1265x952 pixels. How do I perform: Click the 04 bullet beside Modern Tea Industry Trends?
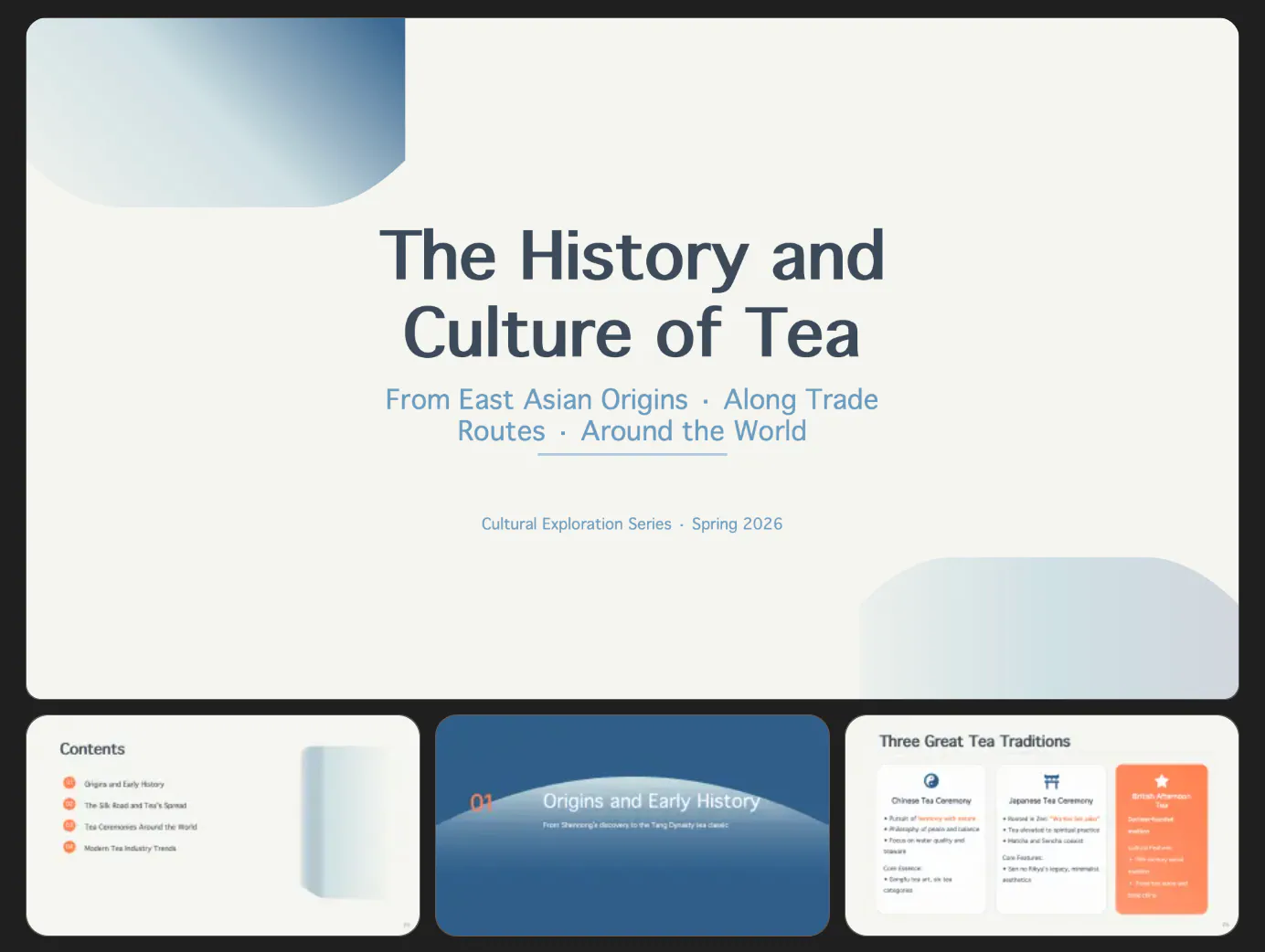(x=69, y=847)
